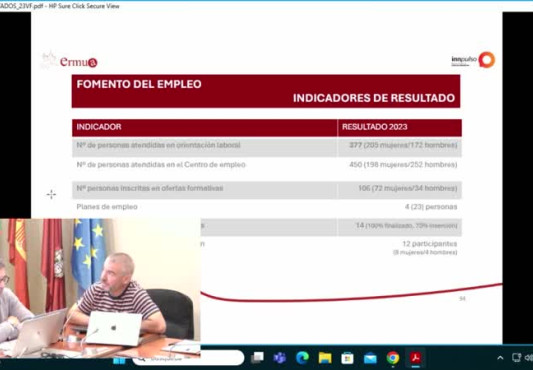The height and width of the screenshot is (370, 533).
Task: Expand hidden system tray icons chevron
Action: 500,358
